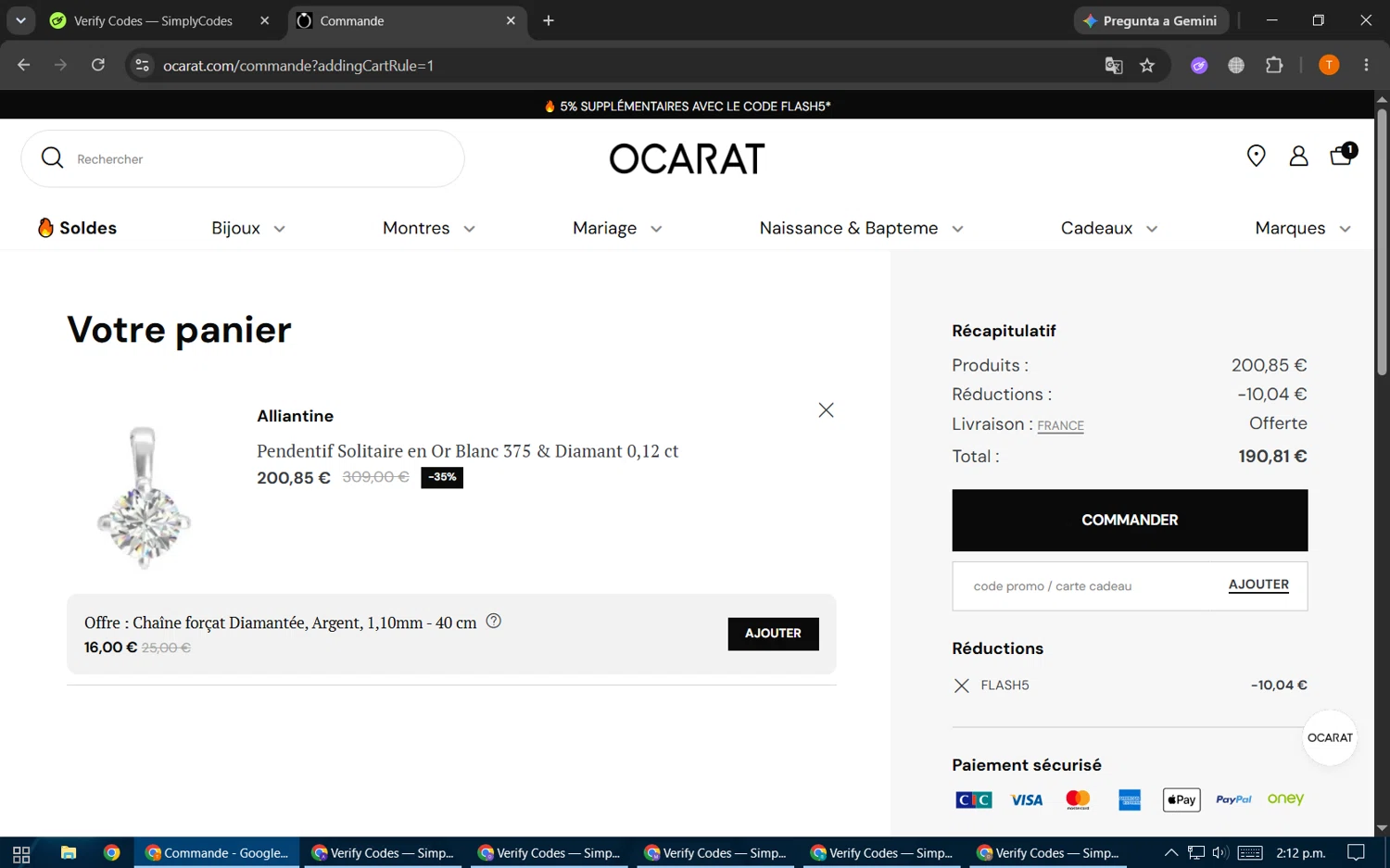
Task: Open the user account icon
Action: pyautogui.click(x=1298, y=156)
